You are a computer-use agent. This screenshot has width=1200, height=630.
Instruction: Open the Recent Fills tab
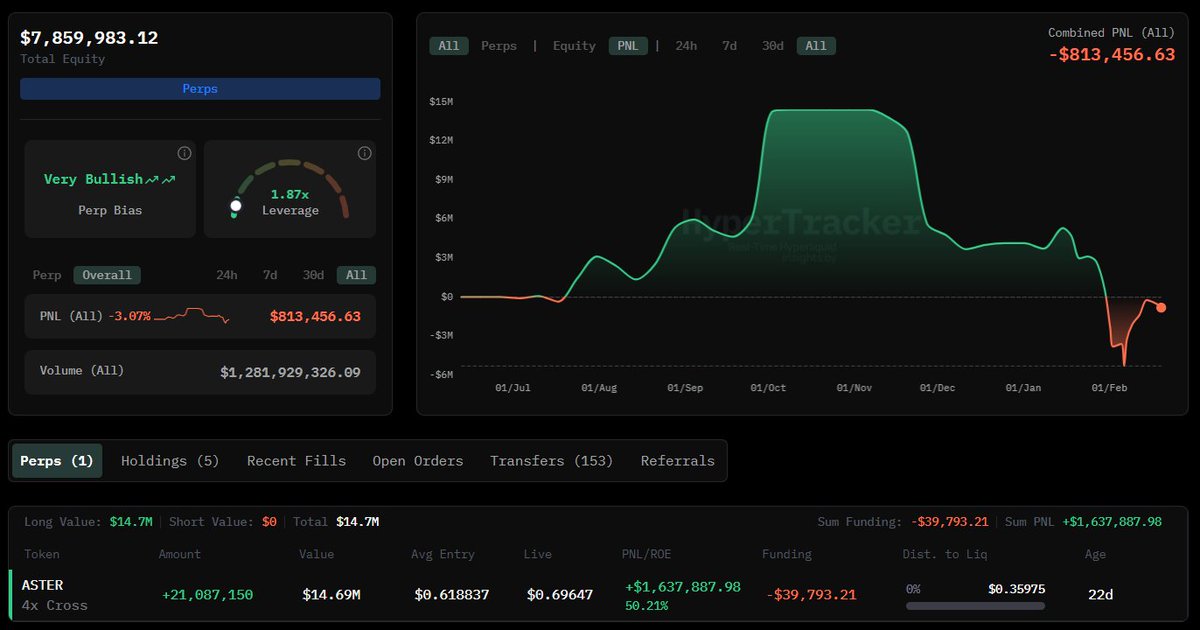[x=296, y=461]
